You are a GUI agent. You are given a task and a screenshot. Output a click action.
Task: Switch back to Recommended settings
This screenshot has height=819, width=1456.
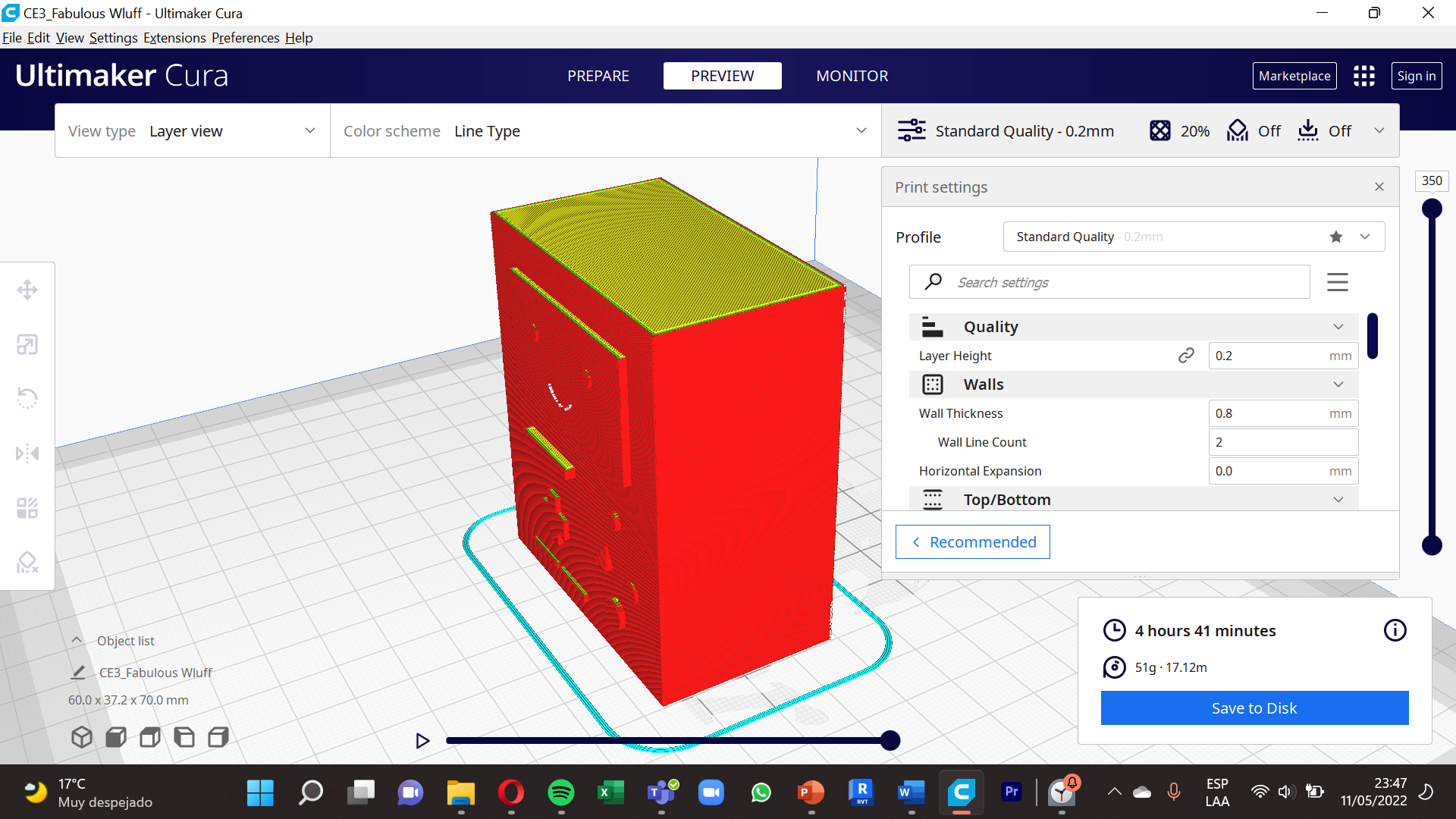(973, 541)
